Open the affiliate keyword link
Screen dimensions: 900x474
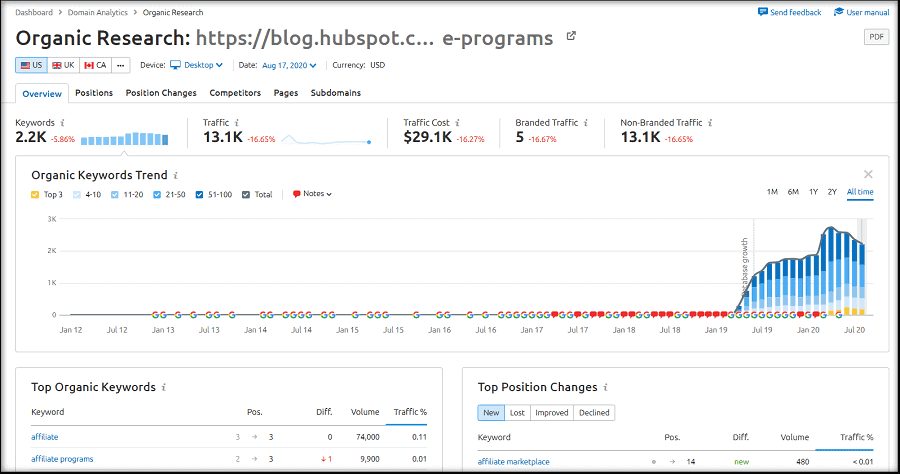[x=45, y=437]
